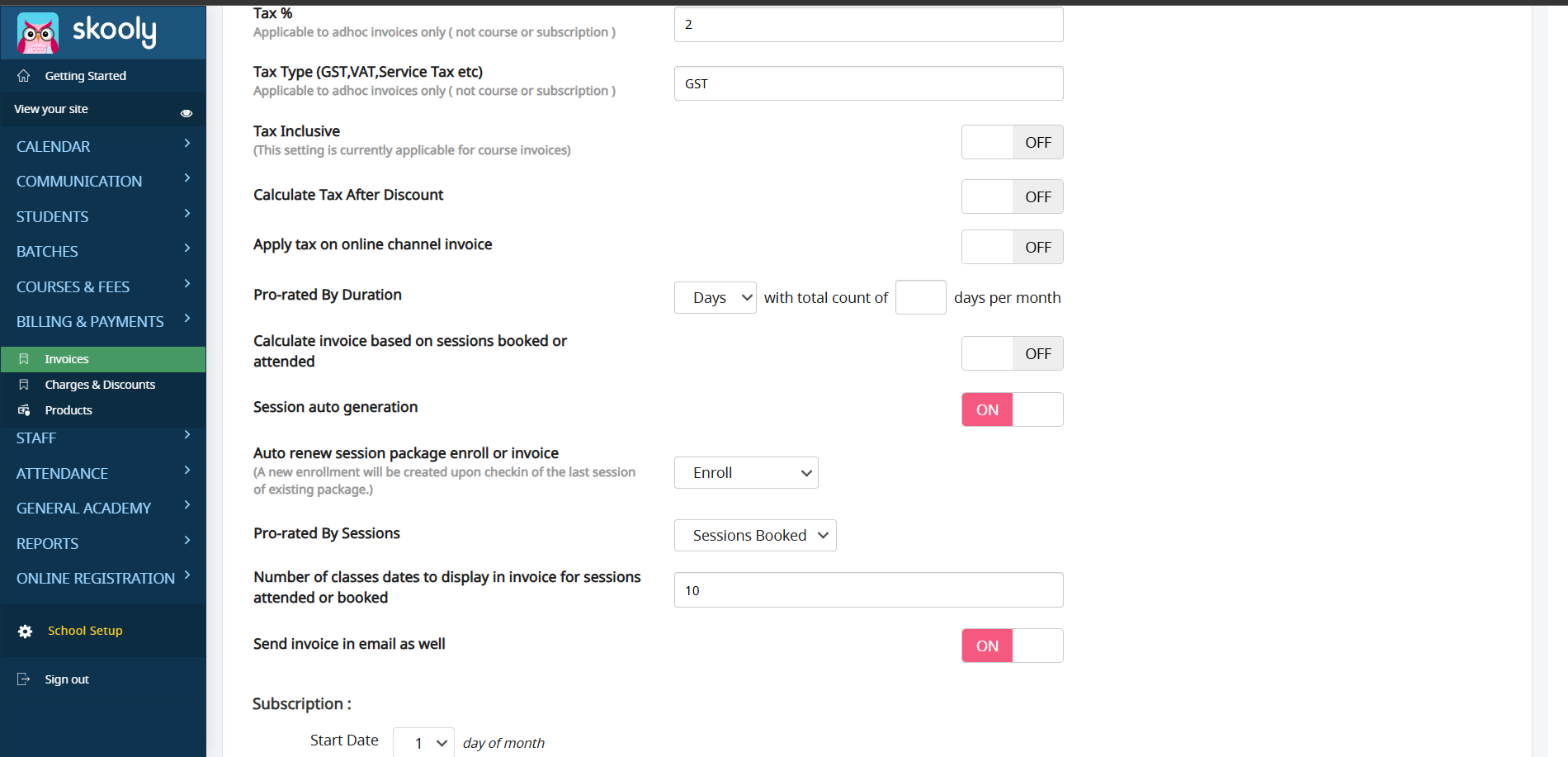The width and height of the screenshot is (1568, 757).
Task: Click the Getting Started home icon
Action: pos(24,76)
